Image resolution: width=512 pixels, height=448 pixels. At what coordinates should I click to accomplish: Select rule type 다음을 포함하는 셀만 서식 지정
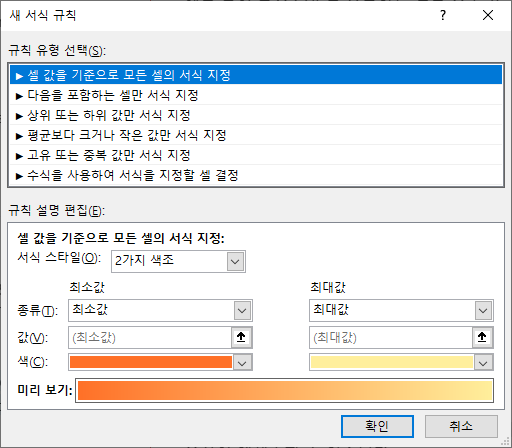(x=256, y=95)
